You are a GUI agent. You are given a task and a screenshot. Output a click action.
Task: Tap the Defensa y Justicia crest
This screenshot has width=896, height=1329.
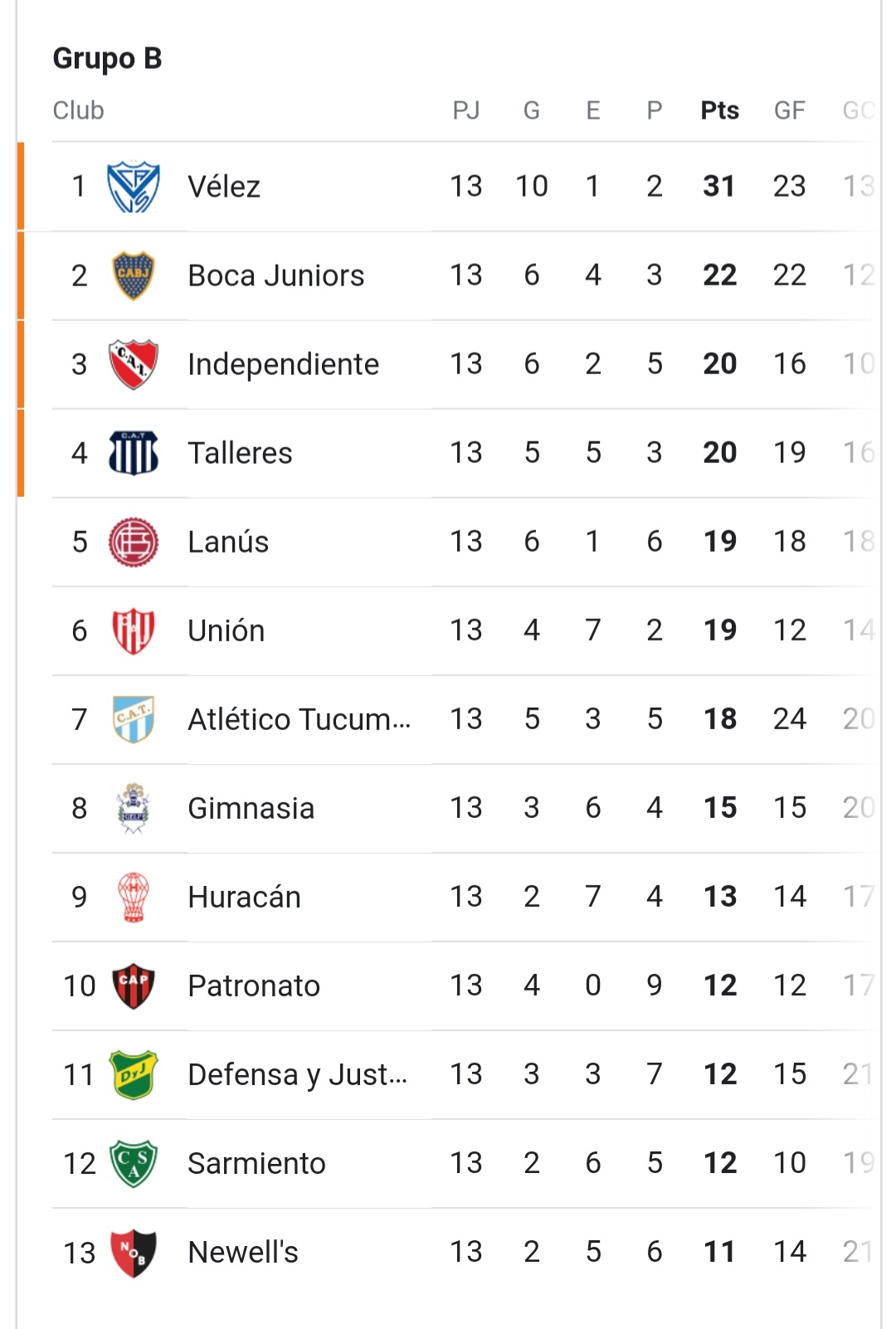[x=134, y=1074]
